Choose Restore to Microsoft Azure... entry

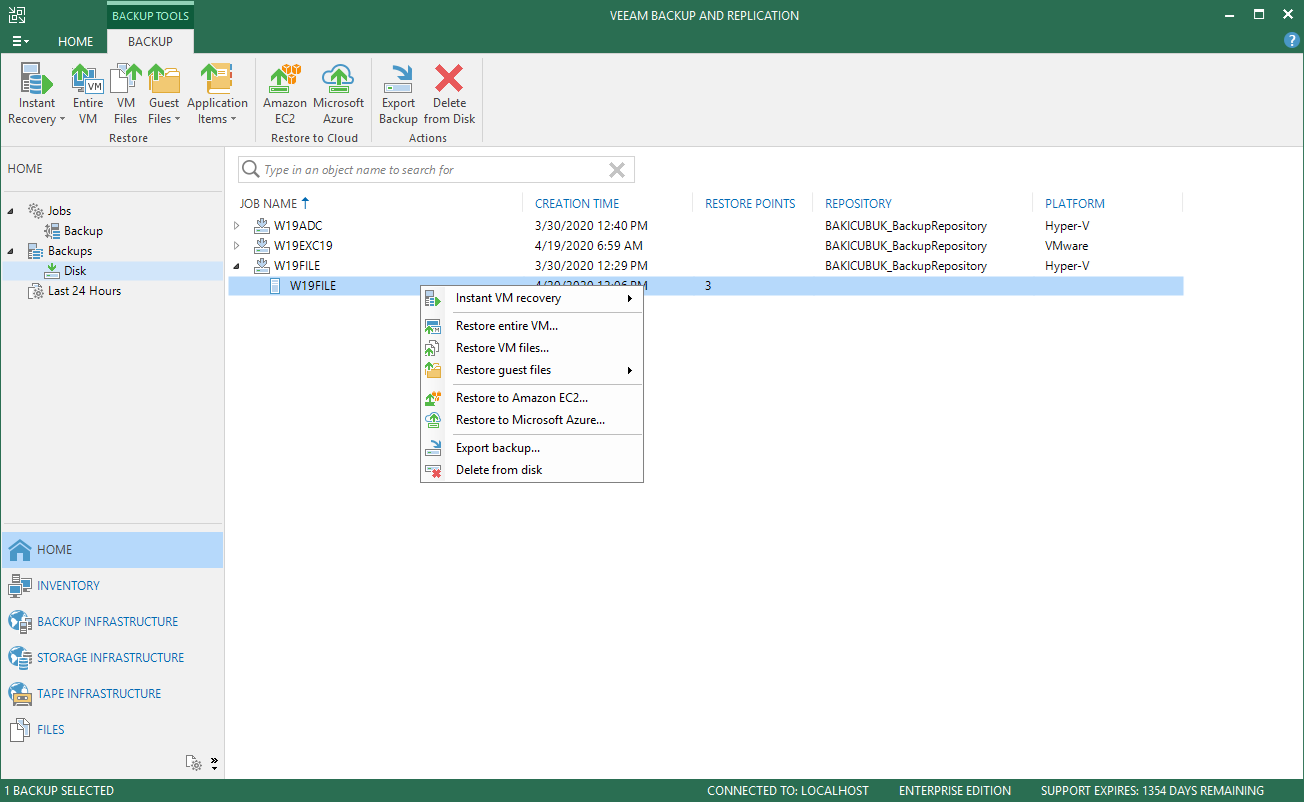coord(532,420)
